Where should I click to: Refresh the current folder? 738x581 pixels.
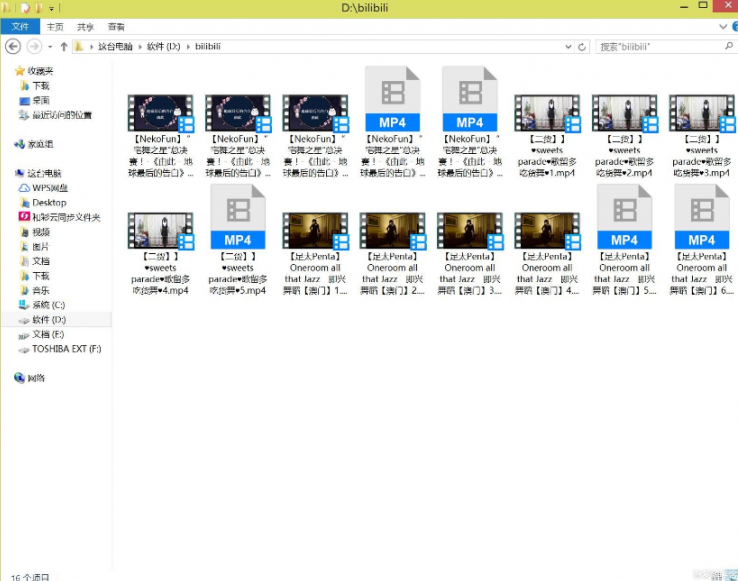[582, 47]
